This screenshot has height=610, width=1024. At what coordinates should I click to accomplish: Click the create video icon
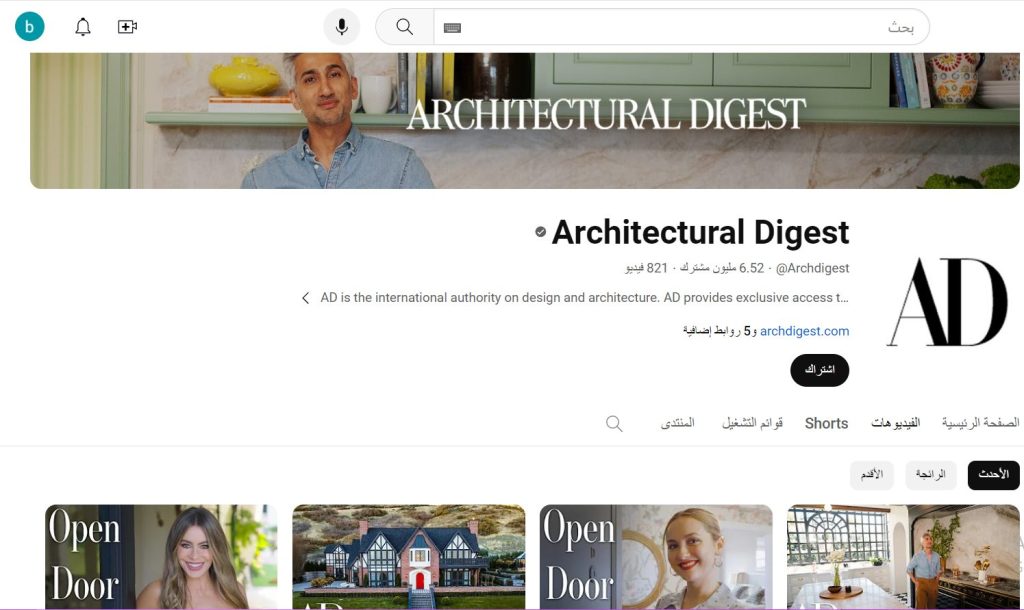127,27
